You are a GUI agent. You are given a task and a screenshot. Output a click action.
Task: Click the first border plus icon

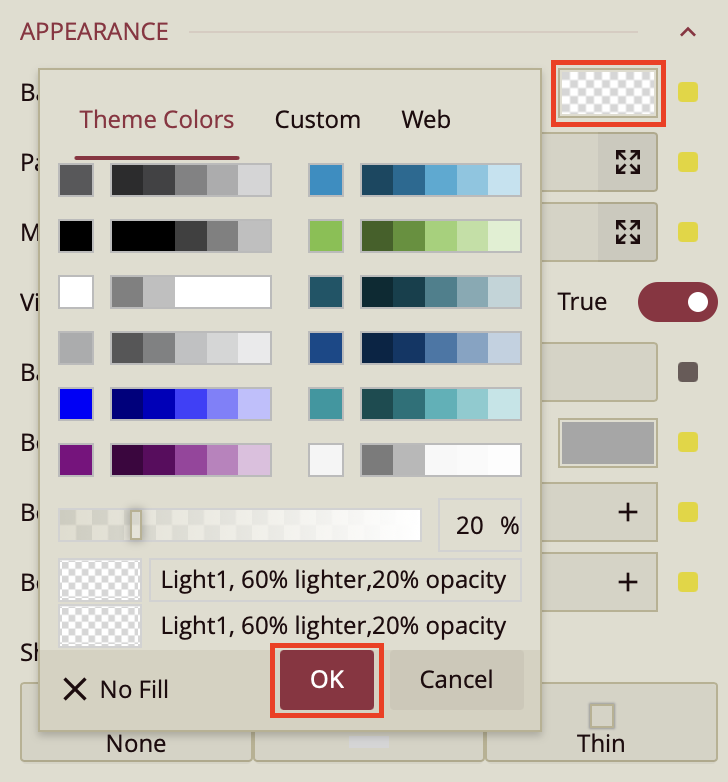(627, 512)
